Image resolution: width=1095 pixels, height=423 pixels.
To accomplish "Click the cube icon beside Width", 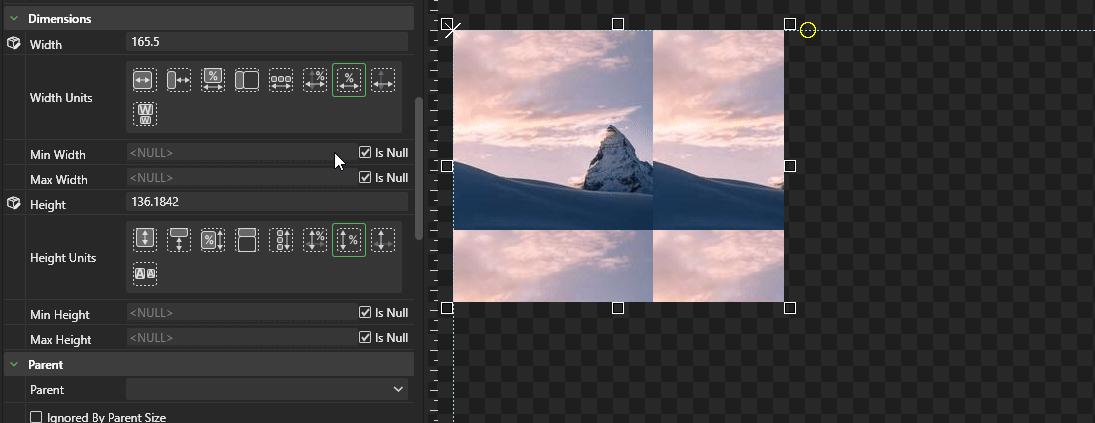I will point(13,43).
